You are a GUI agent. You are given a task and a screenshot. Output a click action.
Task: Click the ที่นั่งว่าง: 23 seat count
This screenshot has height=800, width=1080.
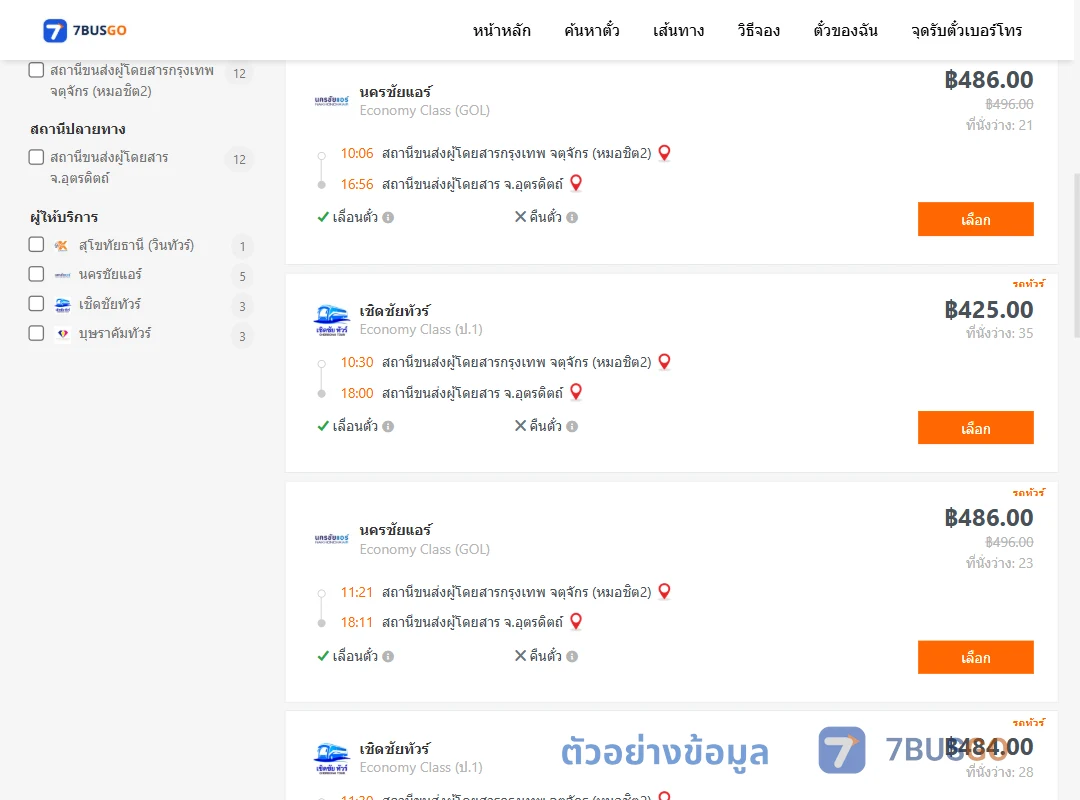pyautogui.click(x=999, y=563)
